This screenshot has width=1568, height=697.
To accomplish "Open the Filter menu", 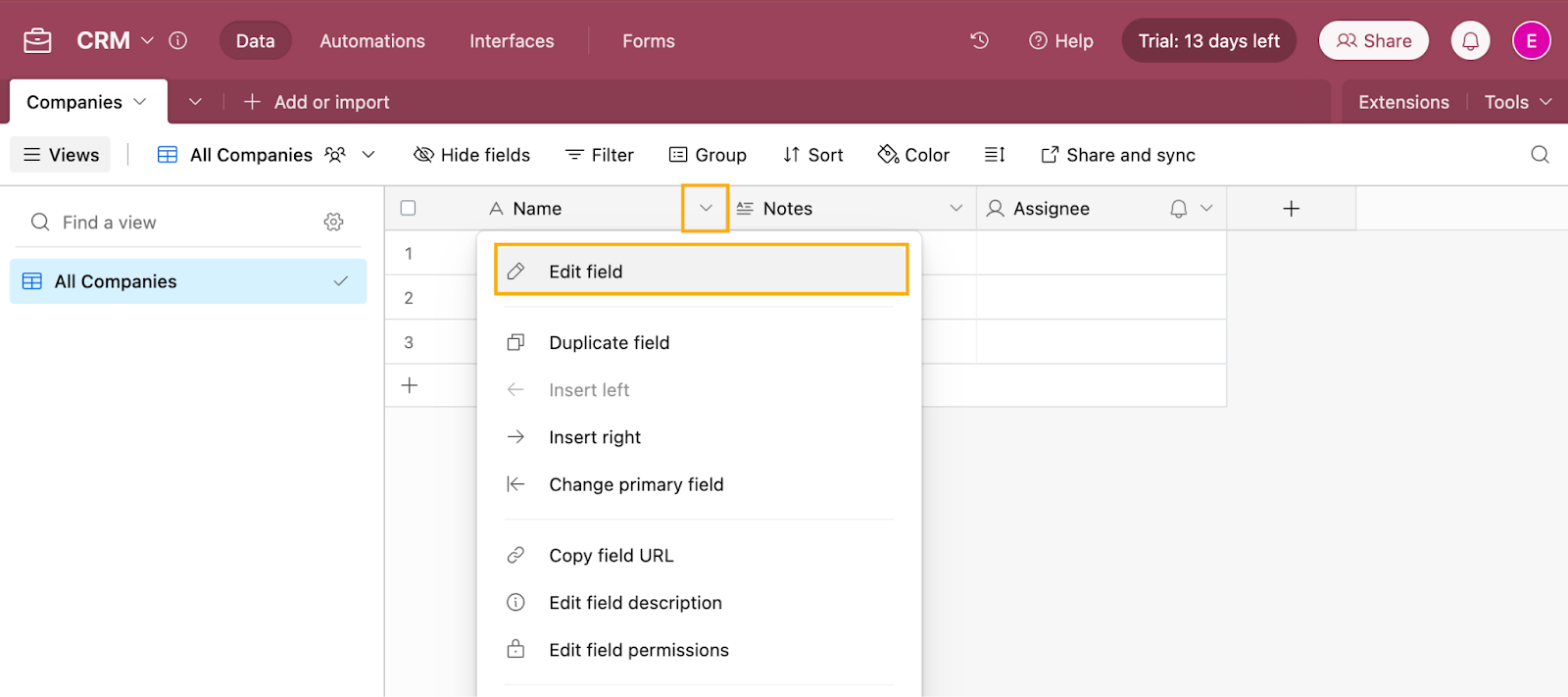I will pos(600,155).
